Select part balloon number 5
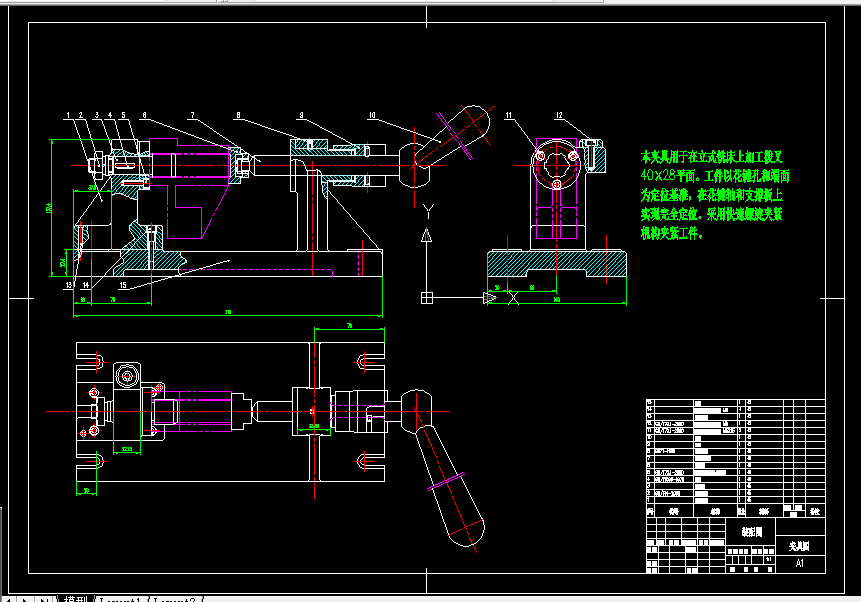The height and width of the screenshot is (602, 861). pyautogui.click(x=124, y=115)
